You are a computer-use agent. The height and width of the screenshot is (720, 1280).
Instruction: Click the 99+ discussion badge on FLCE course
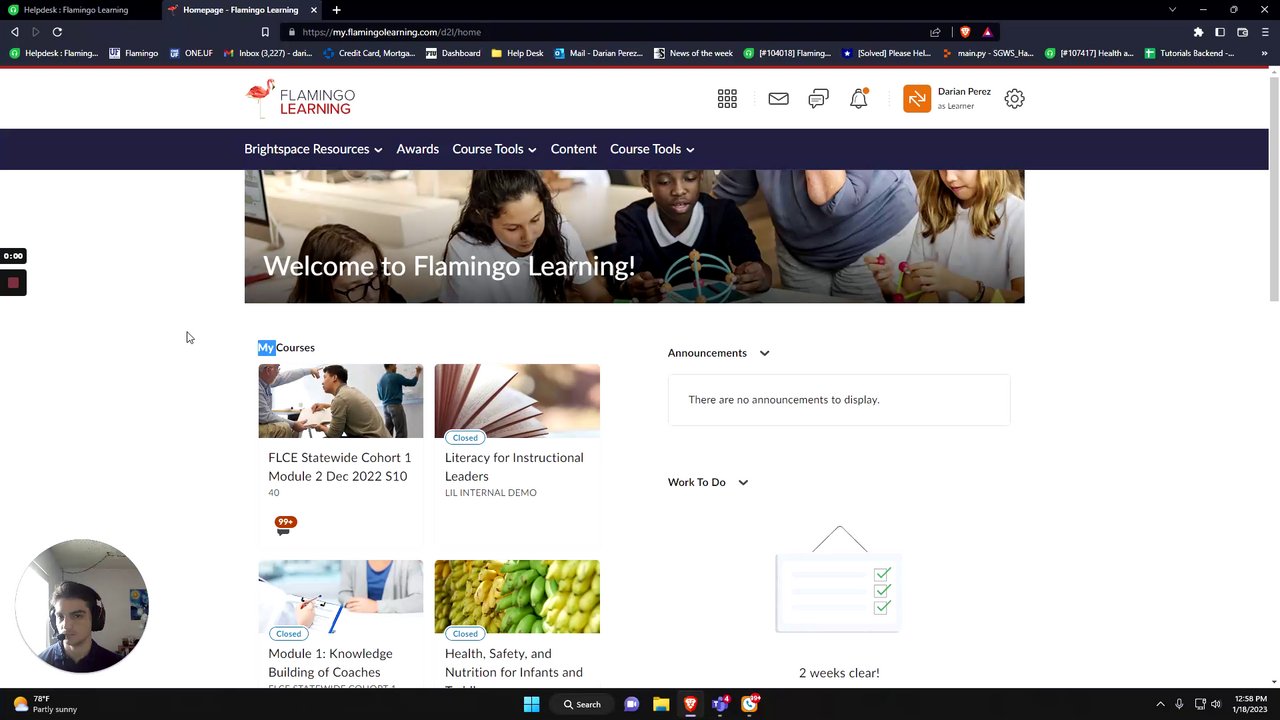click(x=285, y=524)
